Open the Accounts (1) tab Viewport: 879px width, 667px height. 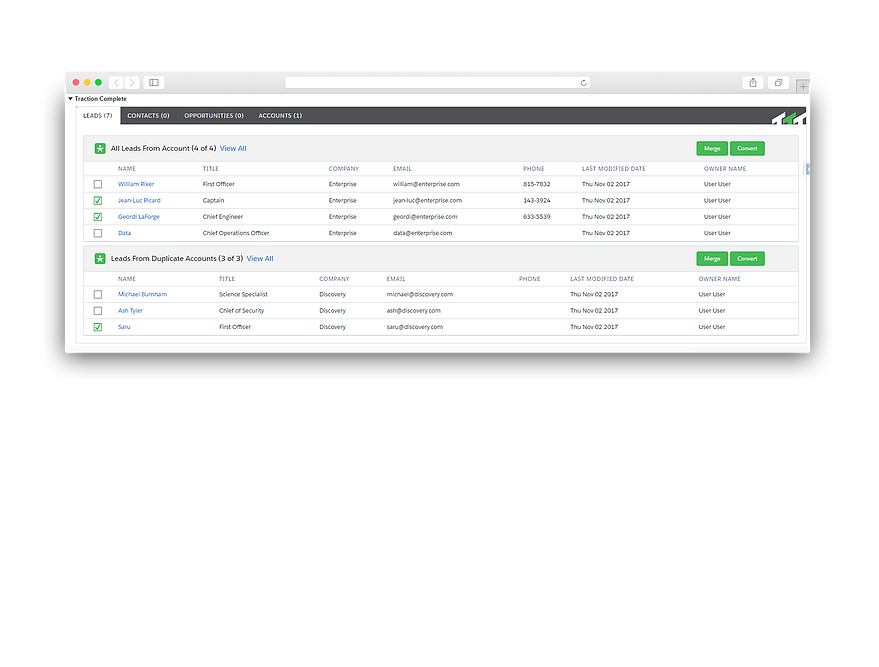(280, 115)
